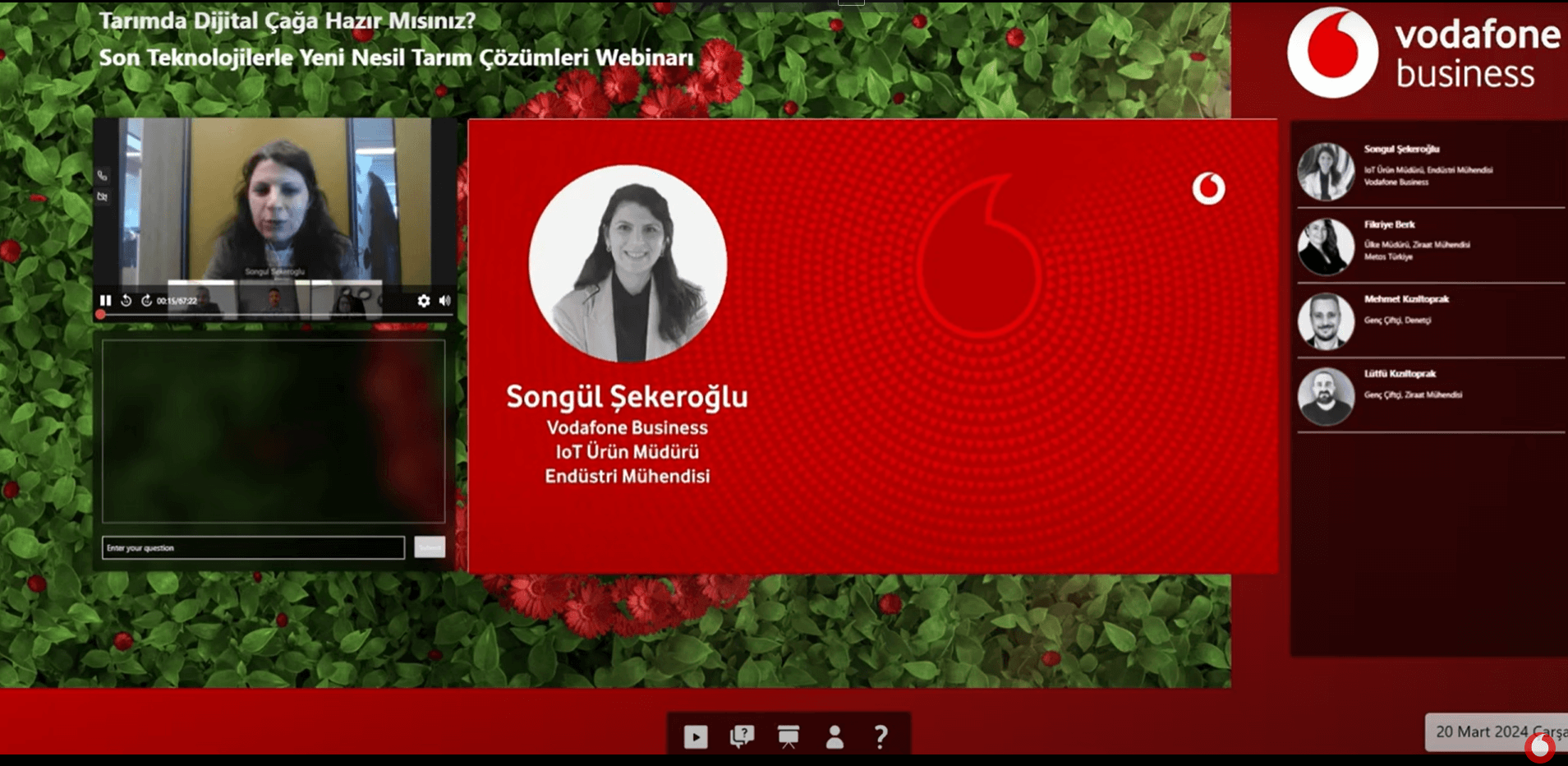Screen dimensions: 1568x766
Task: Open video settings gear
Action: 424,301
